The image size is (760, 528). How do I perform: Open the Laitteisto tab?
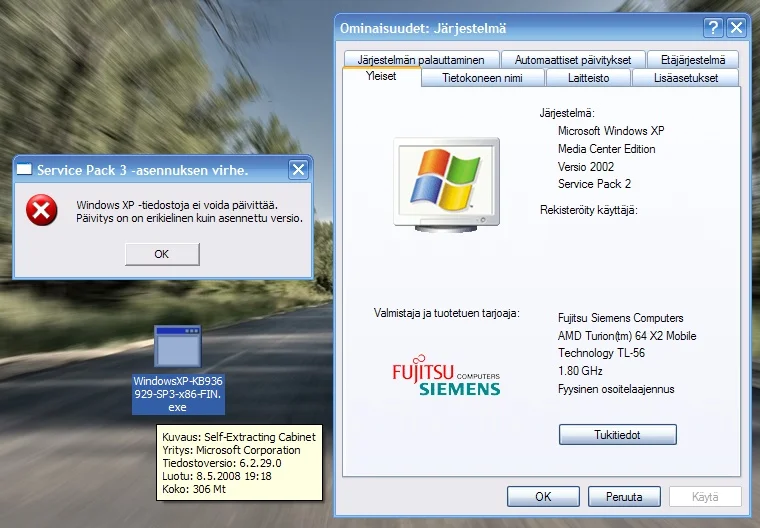[x=588, y=78]
